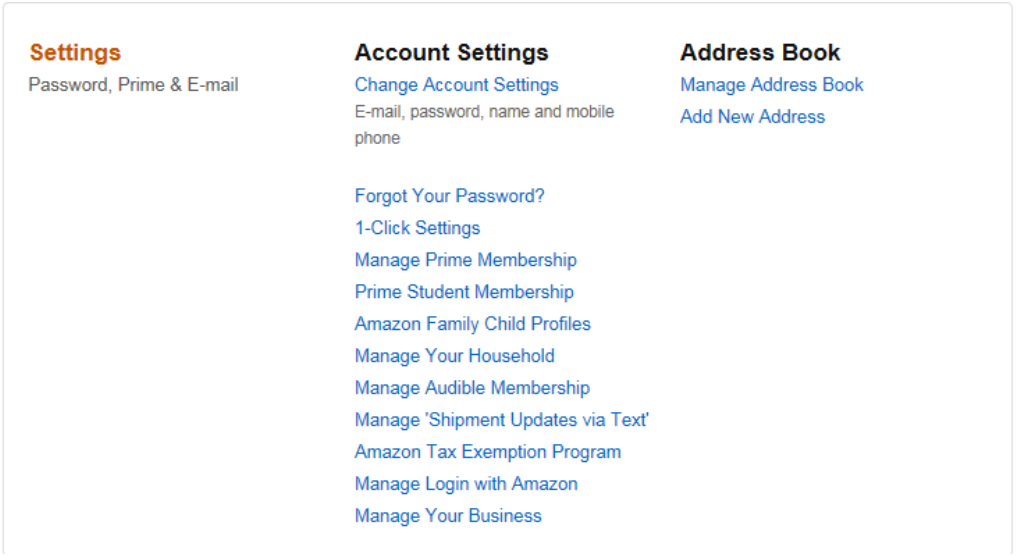Click the 'E-mail, password, name and mobile' description
1017x556 pixels.
pos(484,112)
